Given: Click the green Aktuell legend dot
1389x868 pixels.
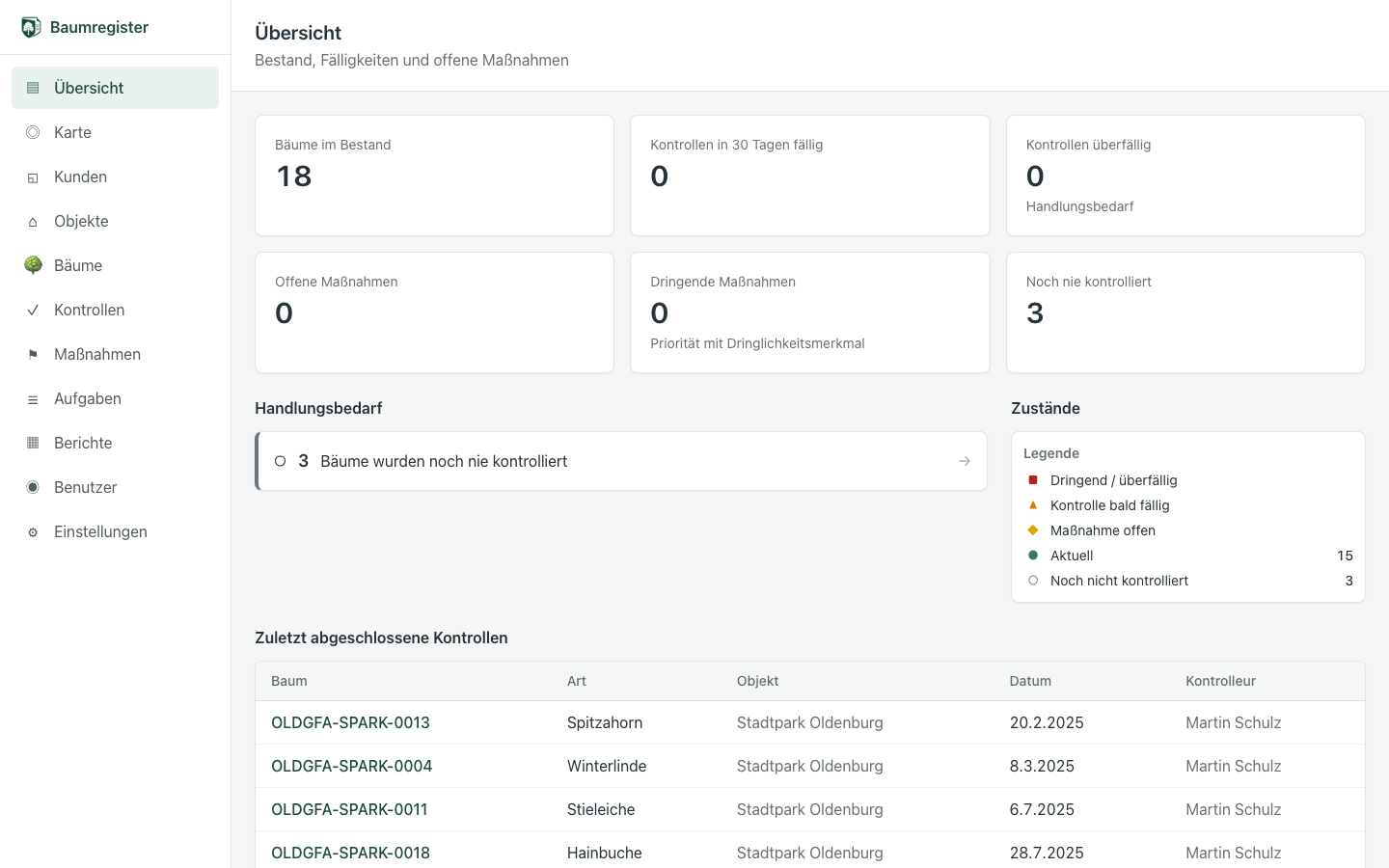Looking at the screenshot, I should 1033,556.
